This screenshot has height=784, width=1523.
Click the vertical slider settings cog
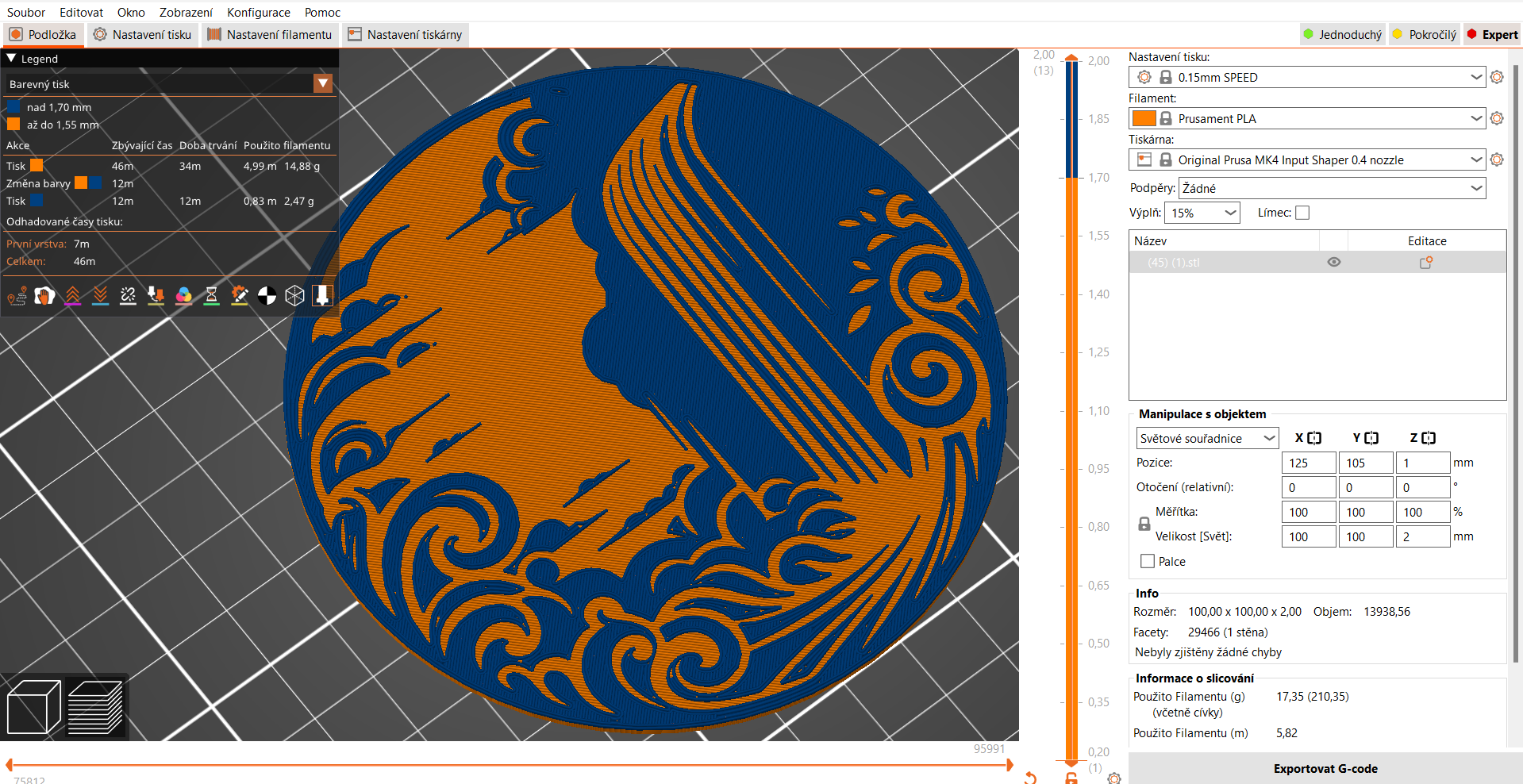click(x=1114, y=778)
